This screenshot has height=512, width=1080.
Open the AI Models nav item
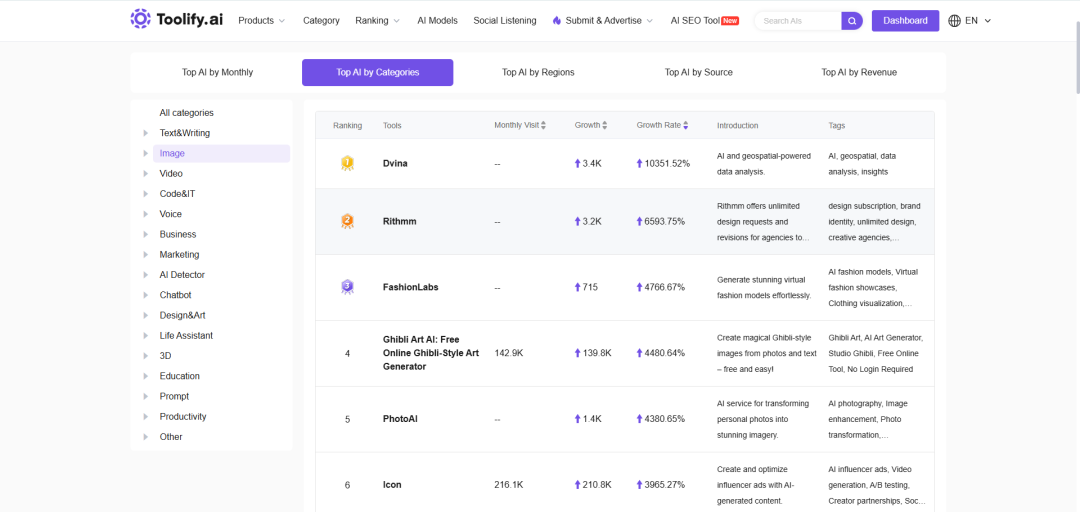[437, 21]
